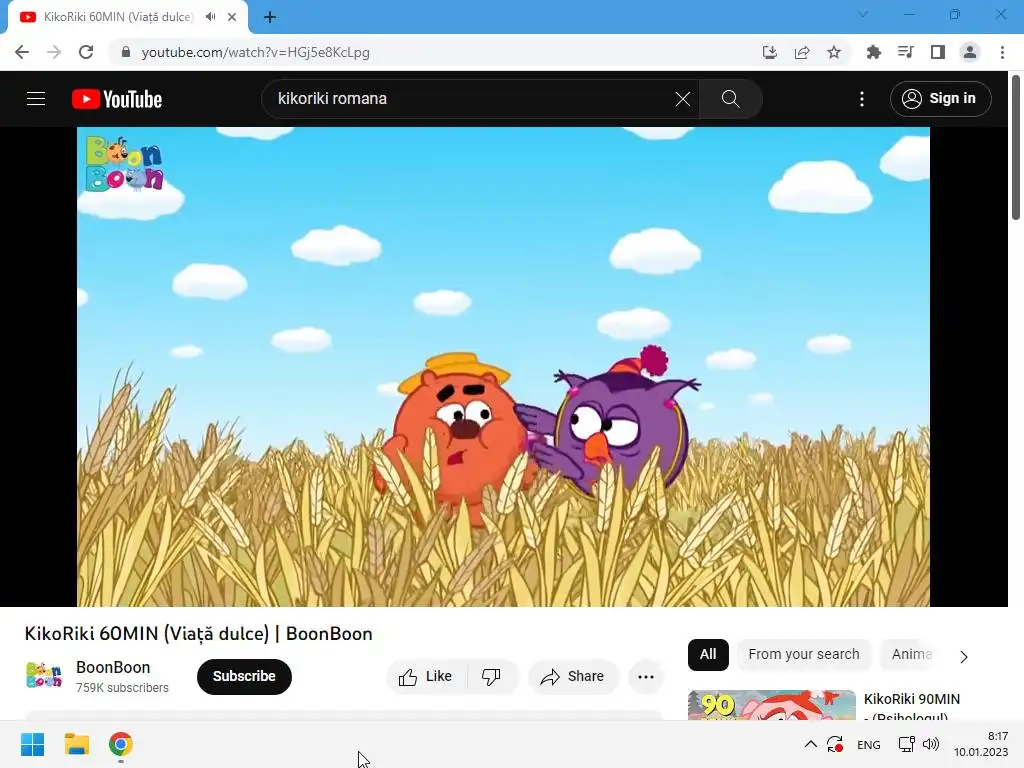Go forward in browser history
This screenshot has height=768, width=1024.
click(54, 52)
